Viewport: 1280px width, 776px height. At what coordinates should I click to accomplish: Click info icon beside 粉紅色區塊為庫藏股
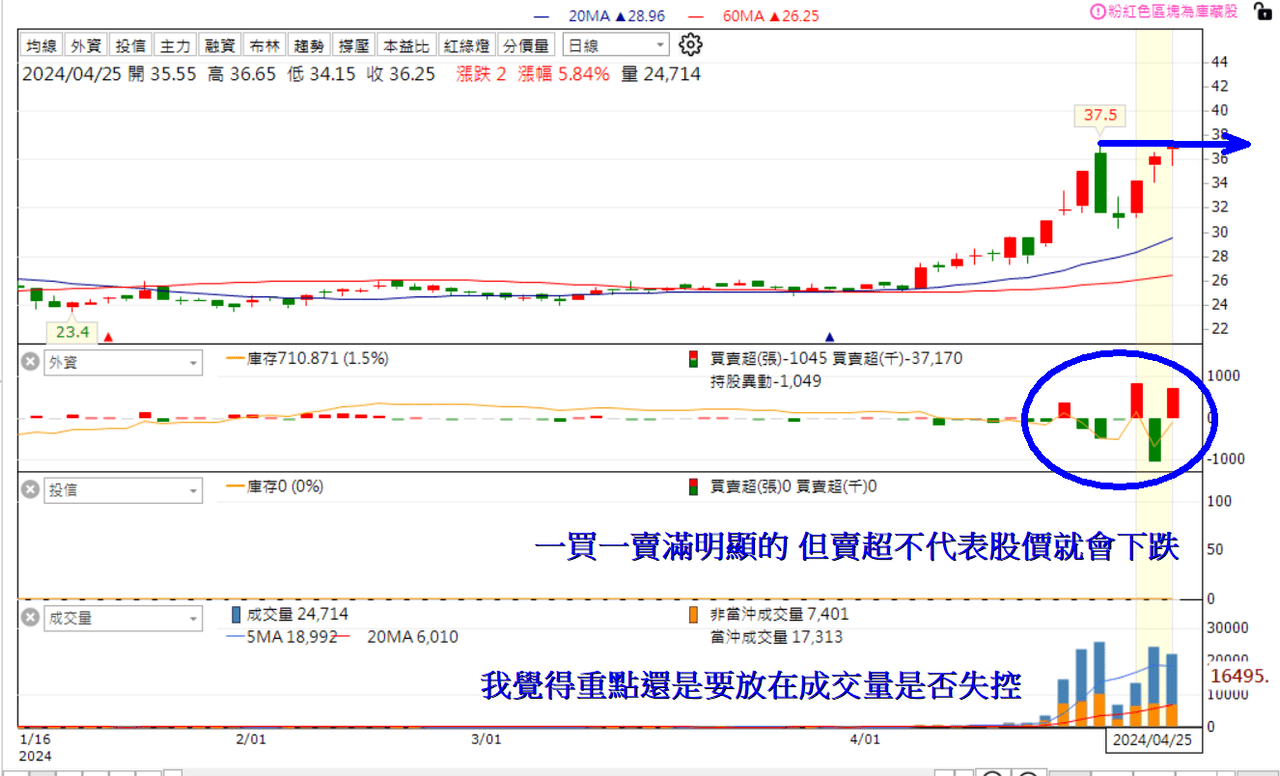point(1097,12)
